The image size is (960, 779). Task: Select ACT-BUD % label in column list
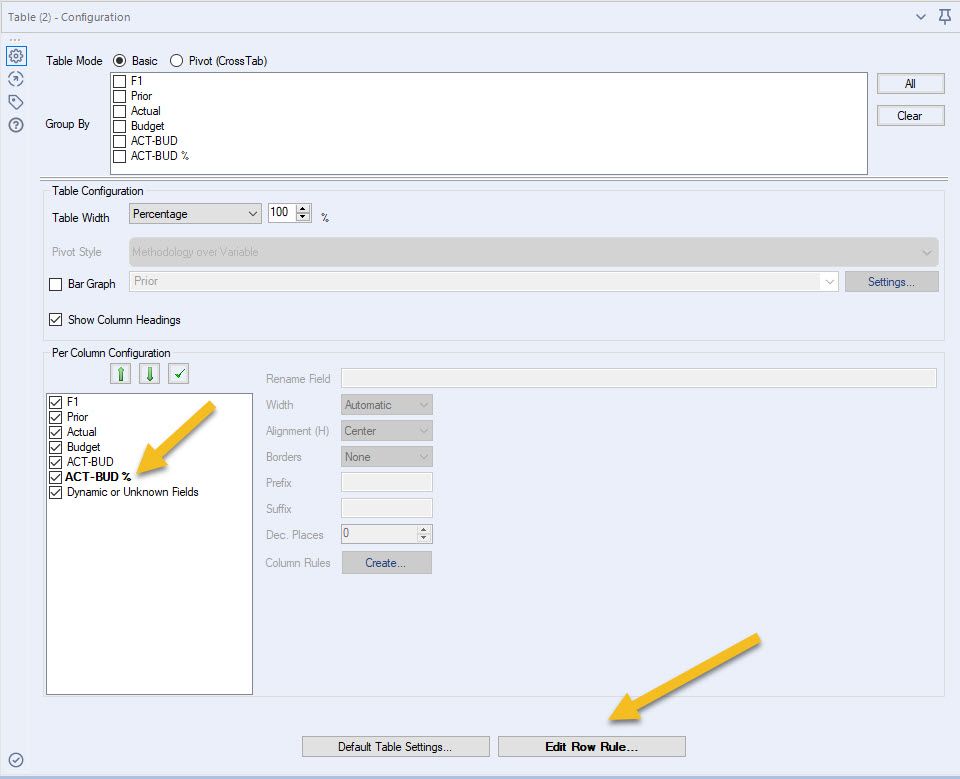[98, 477]
